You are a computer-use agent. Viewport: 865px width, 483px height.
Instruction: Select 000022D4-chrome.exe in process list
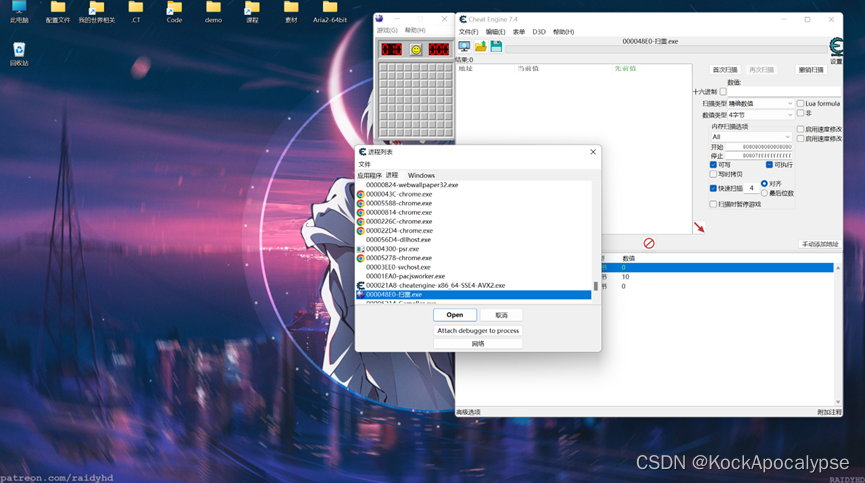point(473,230)
